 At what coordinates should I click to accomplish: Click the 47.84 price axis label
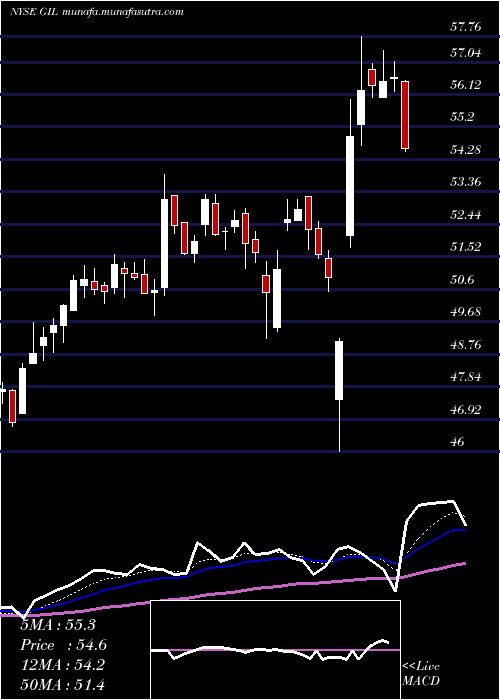click(x=466, y=376)
